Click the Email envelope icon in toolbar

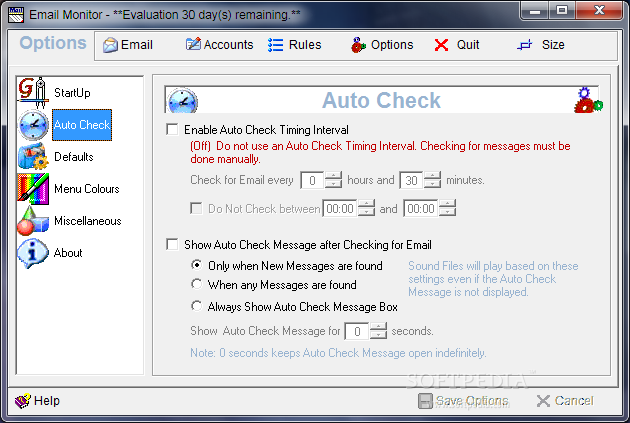tap(110, 45)
